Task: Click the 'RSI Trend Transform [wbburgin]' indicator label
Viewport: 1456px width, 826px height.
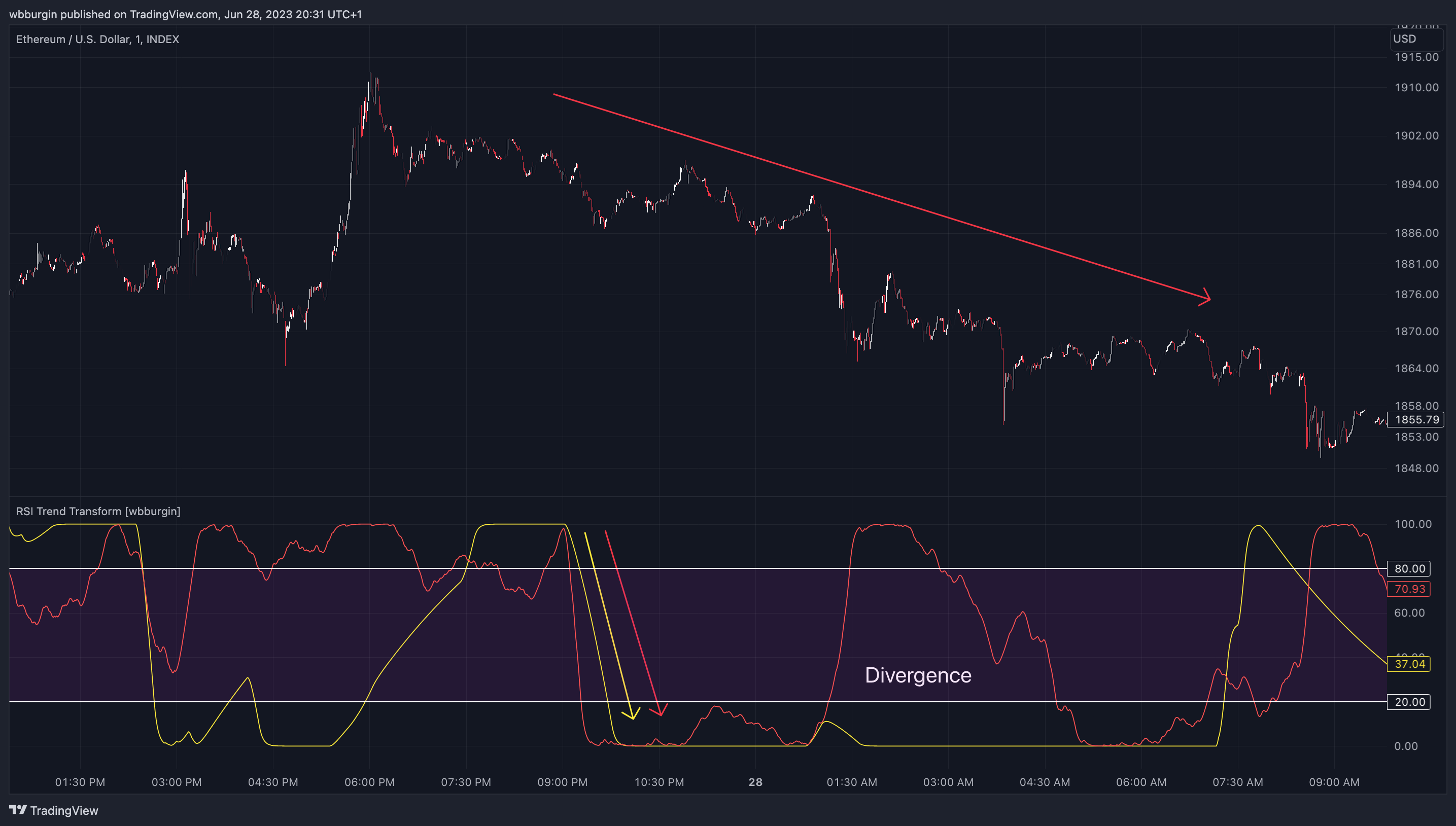Action: [x=98, y=511]
